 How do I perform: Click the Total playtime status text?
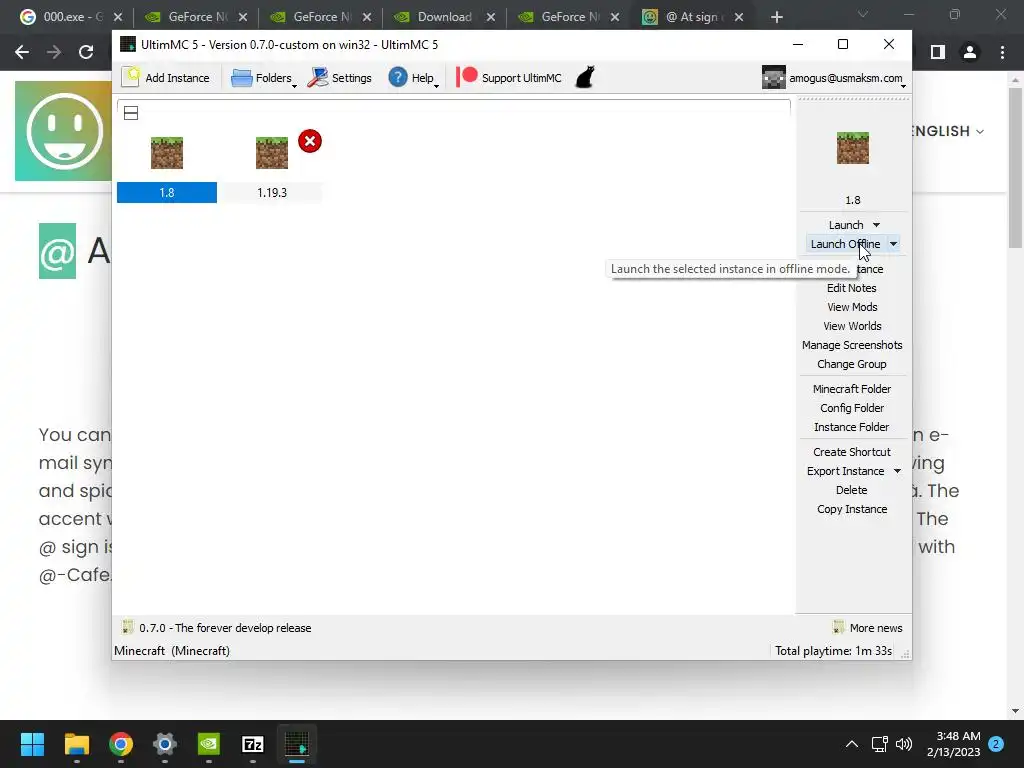coord(833,650)
